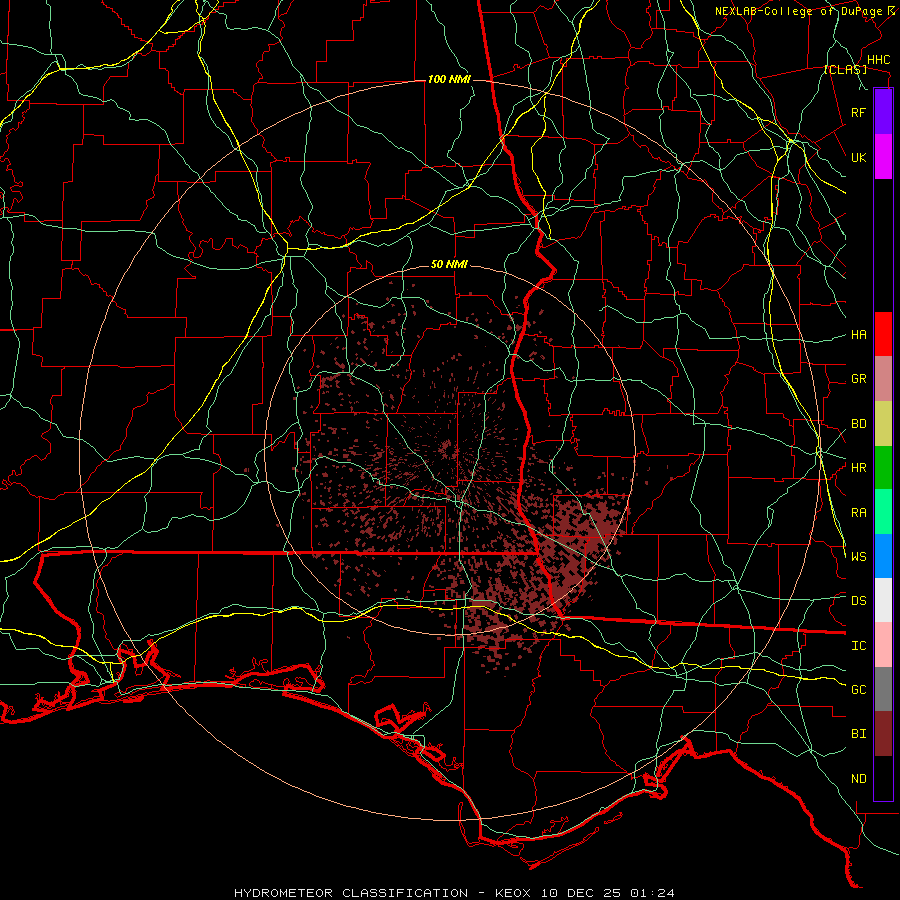Click the 'GC' legend label
Screen dimensions: 900x900
coord(858,690)
